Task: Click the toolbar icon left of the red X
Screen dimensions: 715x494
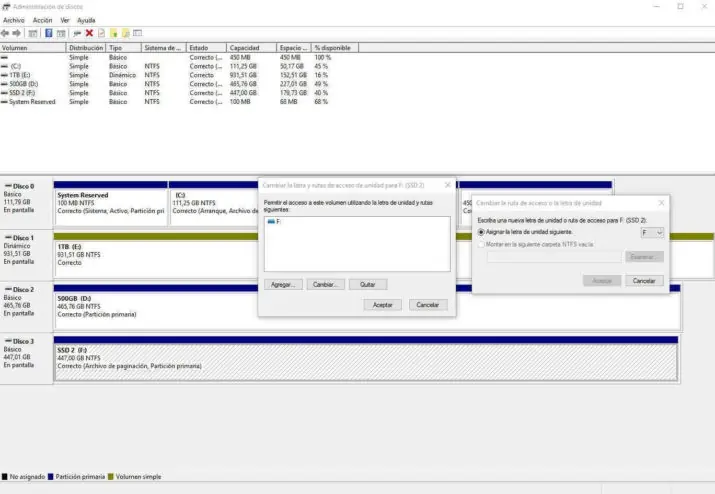Action: coord(77,33)
